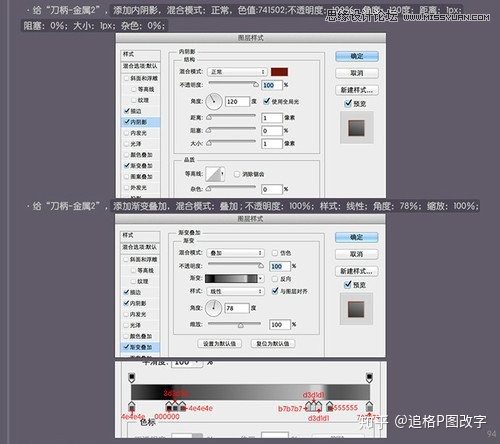The width and height of the screenshot is (500, 444).
Task: Enable 仿色 checkbox in Gradient Overlay dialog
Action: [275, 253]
